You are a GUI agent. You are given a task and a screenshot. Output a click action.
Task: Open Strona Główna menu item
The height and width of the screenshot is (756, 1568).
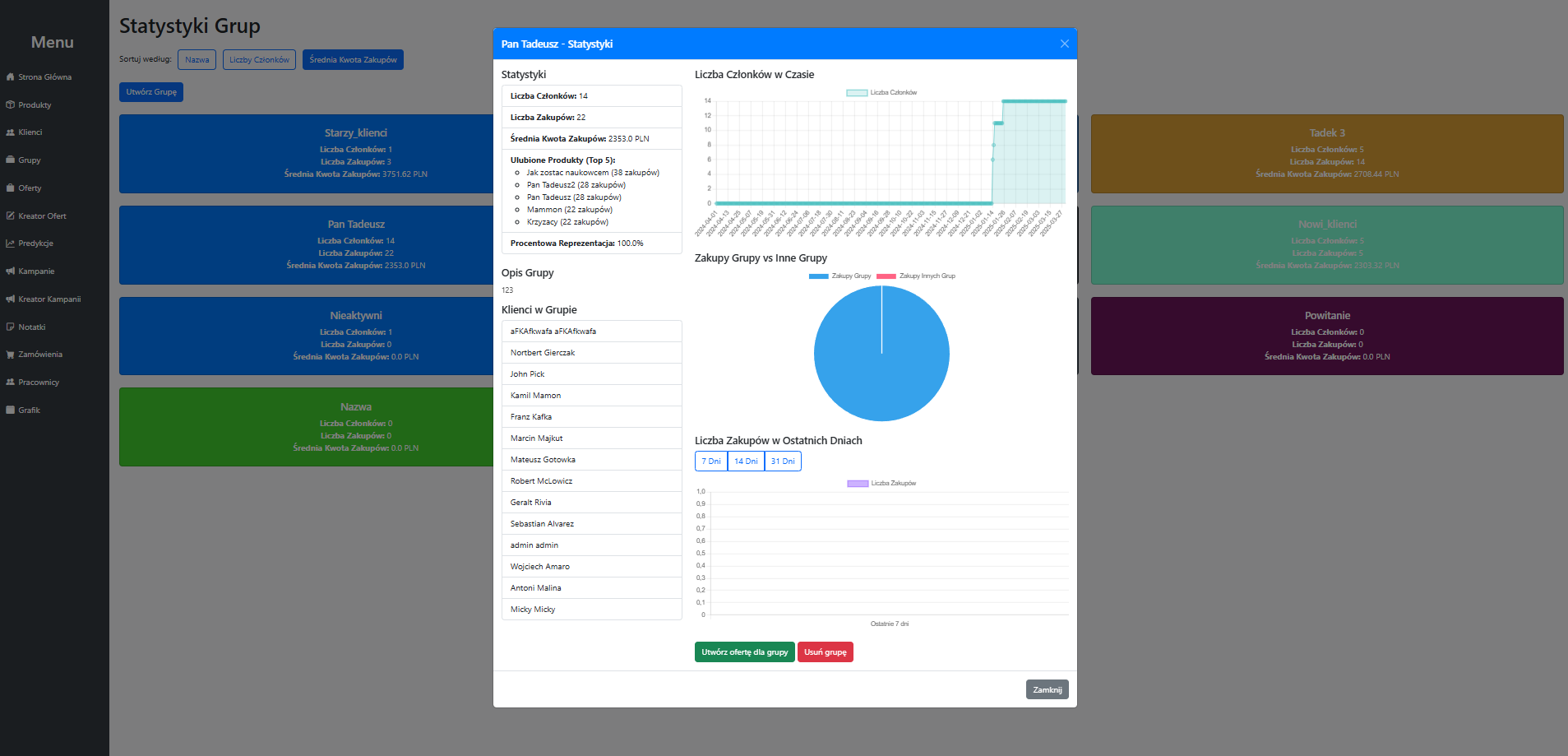(44, 77)
